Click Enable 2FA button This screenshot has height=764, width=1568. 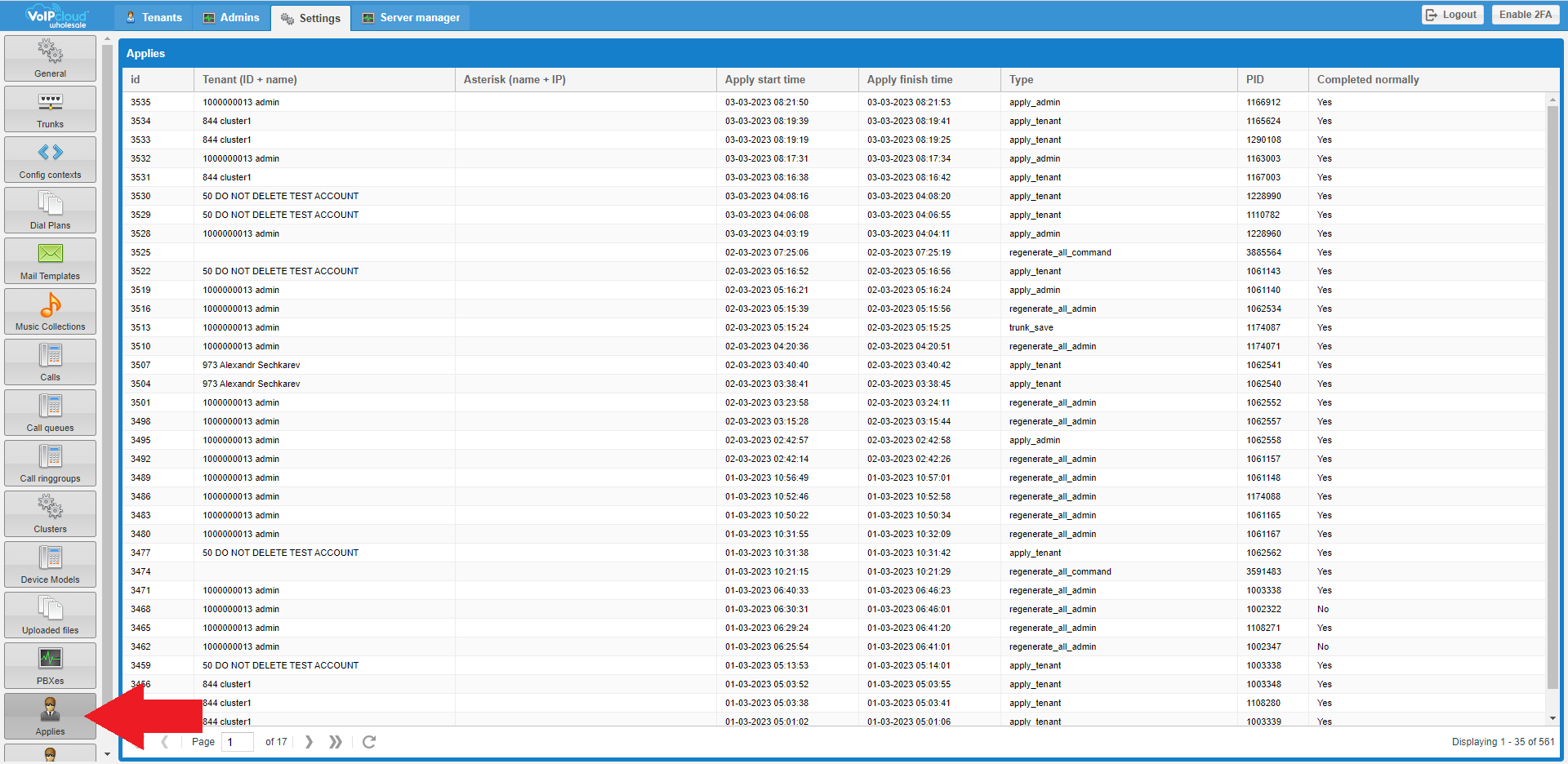click(1526, 15)
